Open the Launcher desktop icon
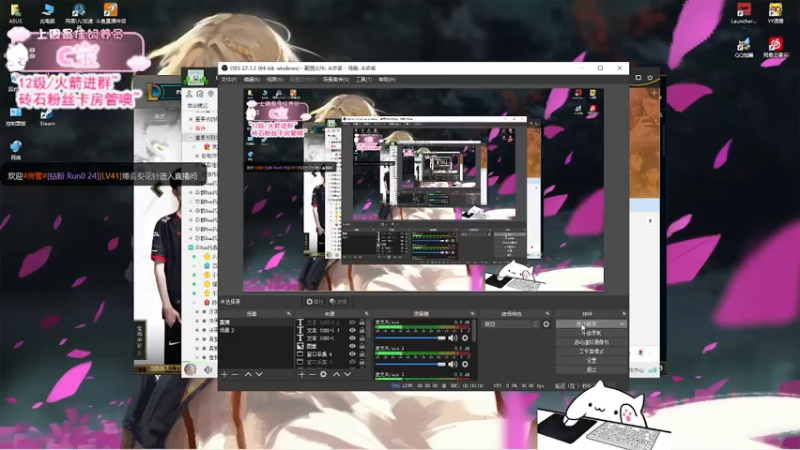 (x=743, y=14)
